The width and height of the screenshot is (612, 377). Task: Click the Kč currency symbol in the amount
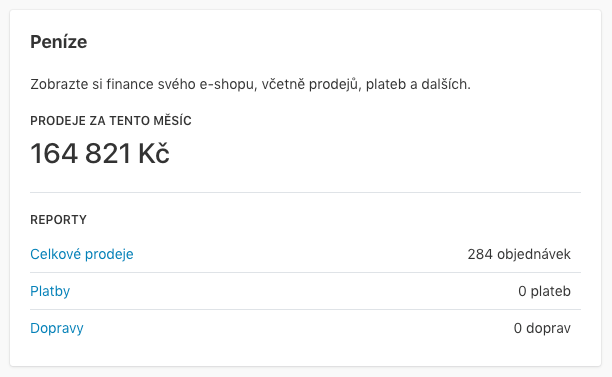(154, 153)
